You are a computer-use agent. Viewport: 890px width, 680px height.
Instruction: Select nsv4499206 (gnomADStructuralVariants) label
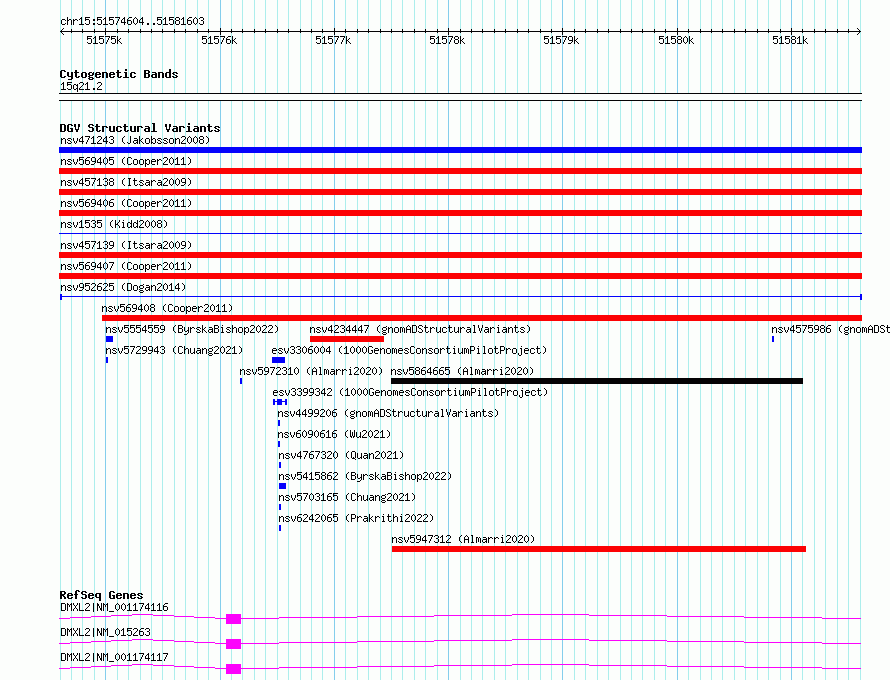[x=388, y=413]
